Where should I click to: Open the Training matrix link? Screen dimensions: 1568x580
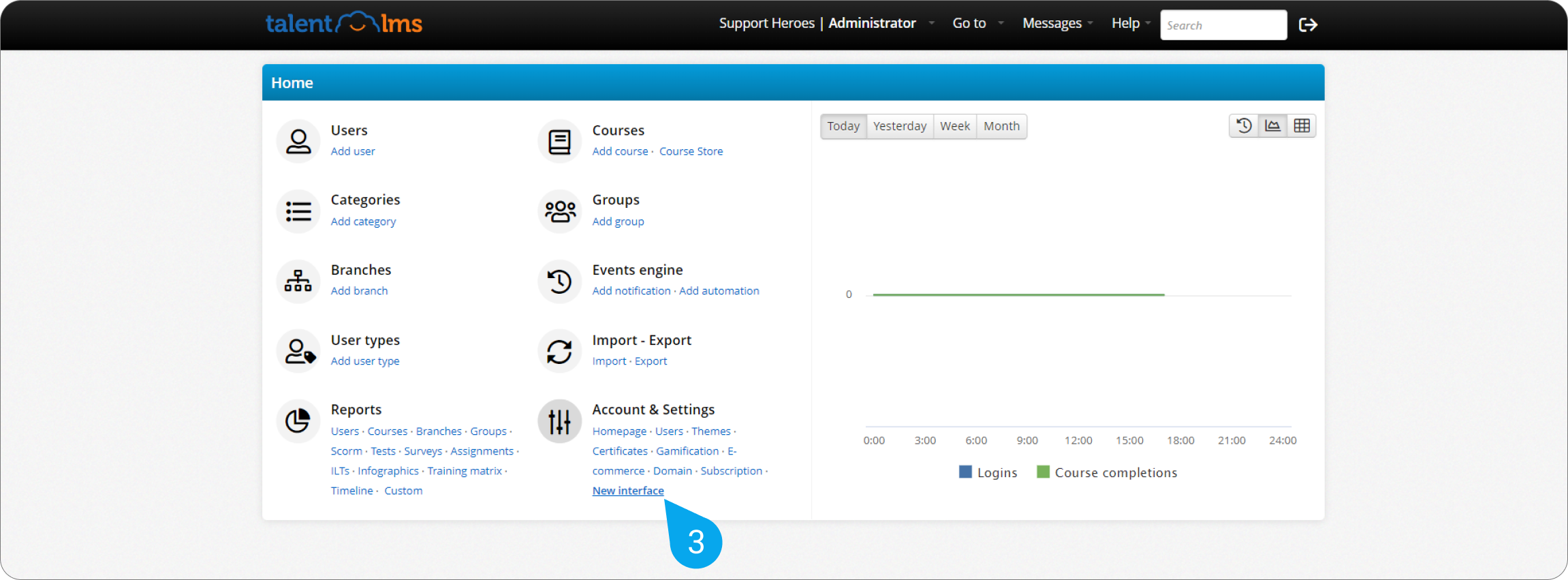(x=465, y=471)
